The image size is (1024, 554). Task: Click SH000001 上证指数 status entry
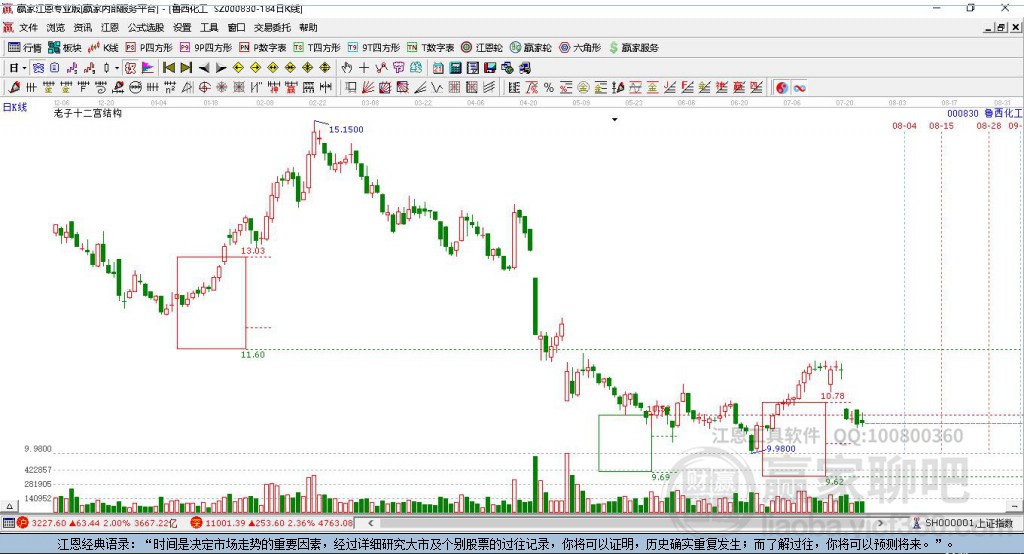click(963, 523)
